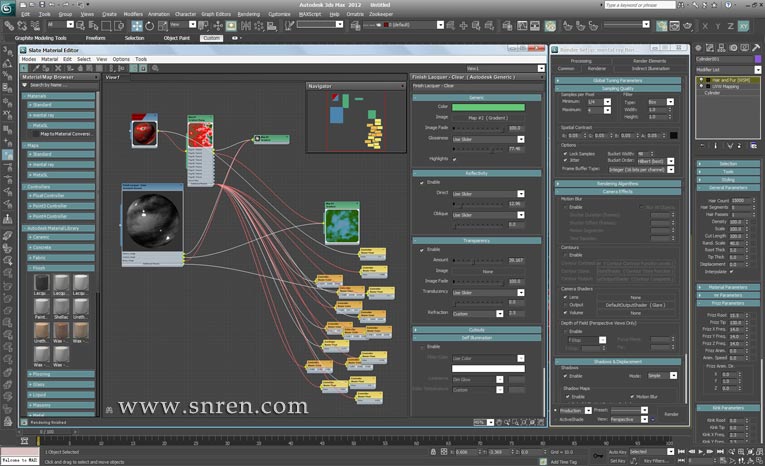Click Pick Material eyedropper in Slate toolbar

[36, 68]
